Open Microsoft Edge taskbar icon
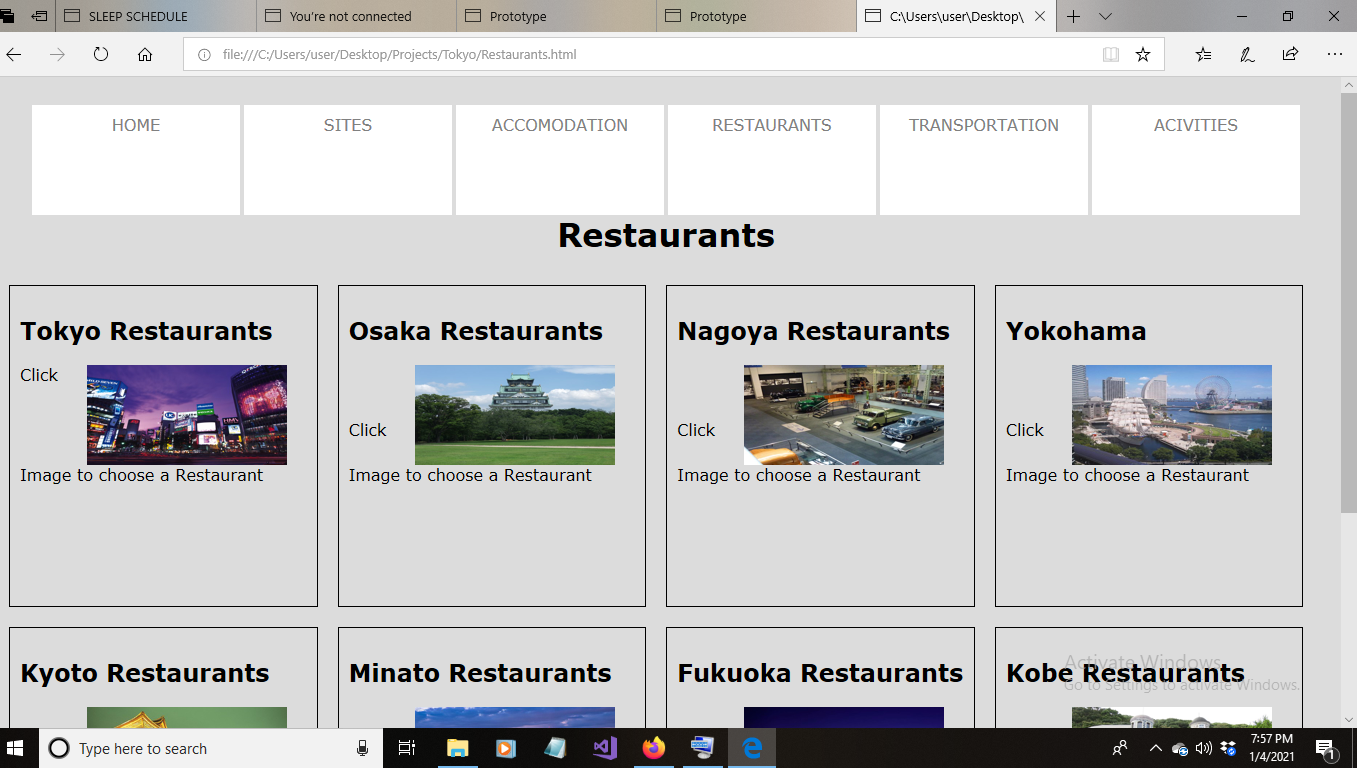The width and height of the screenshot is (1357, 768). tap(752, 748)
